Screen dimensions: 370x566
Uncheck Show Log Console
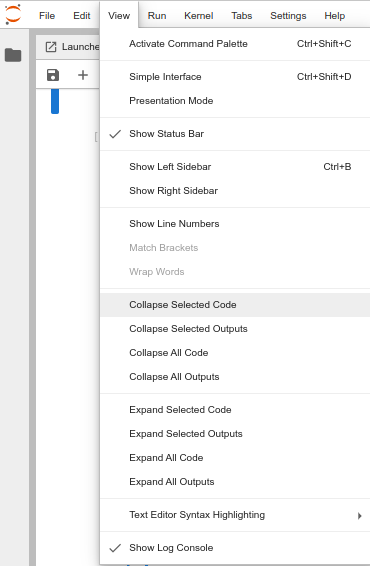(x=235, y=548)
